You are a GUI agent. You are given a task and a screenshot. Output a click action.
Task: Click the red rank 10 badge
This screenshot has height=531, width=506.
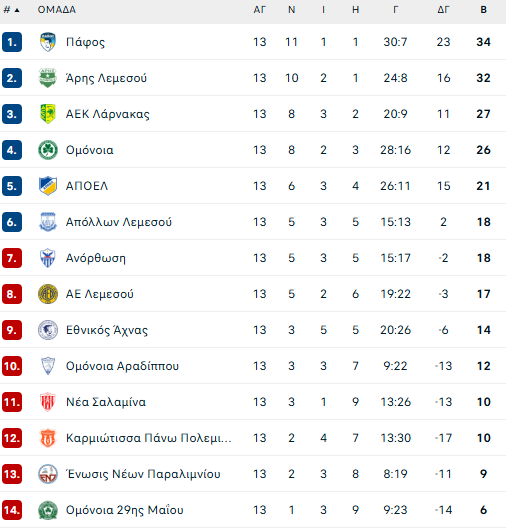tap(12, 366)
